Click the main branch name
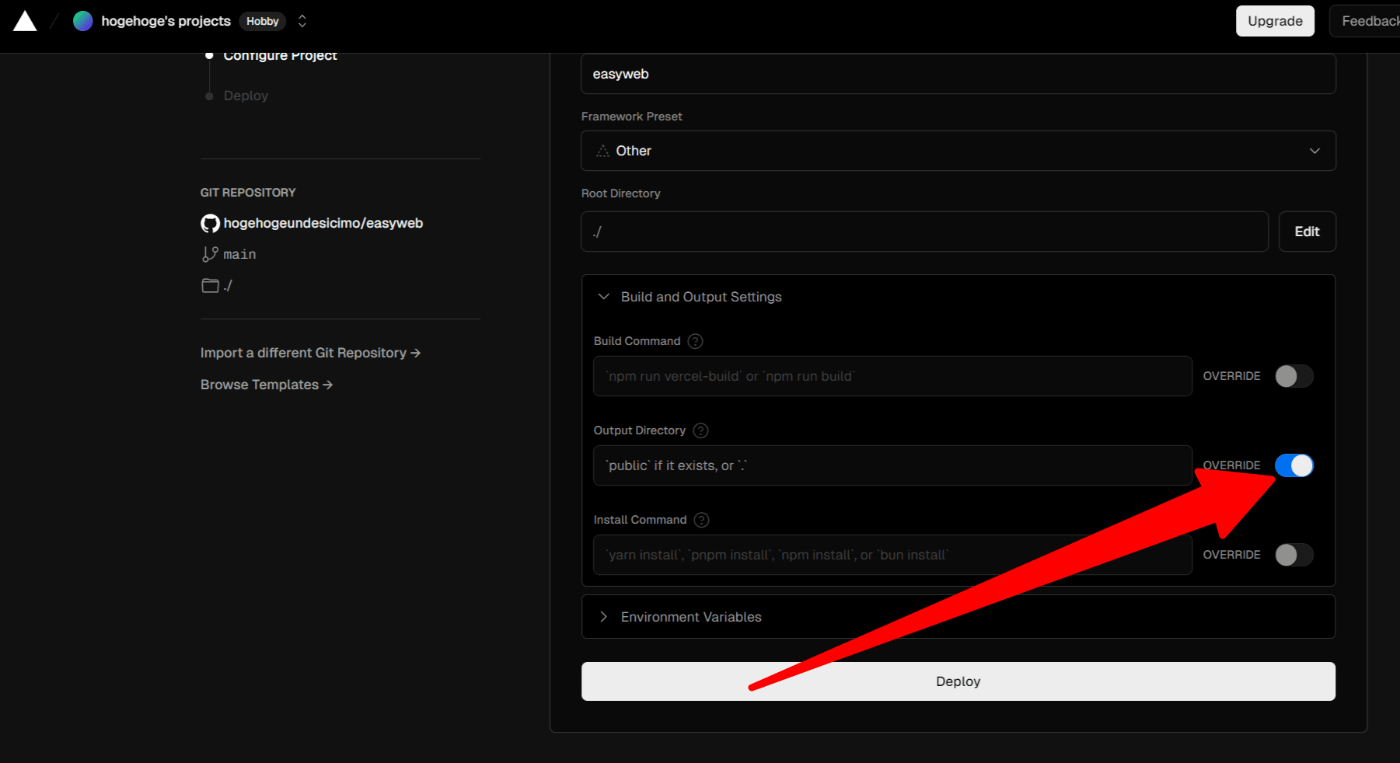The height and width of the screenshot is (763, 1400). [240, 254]
